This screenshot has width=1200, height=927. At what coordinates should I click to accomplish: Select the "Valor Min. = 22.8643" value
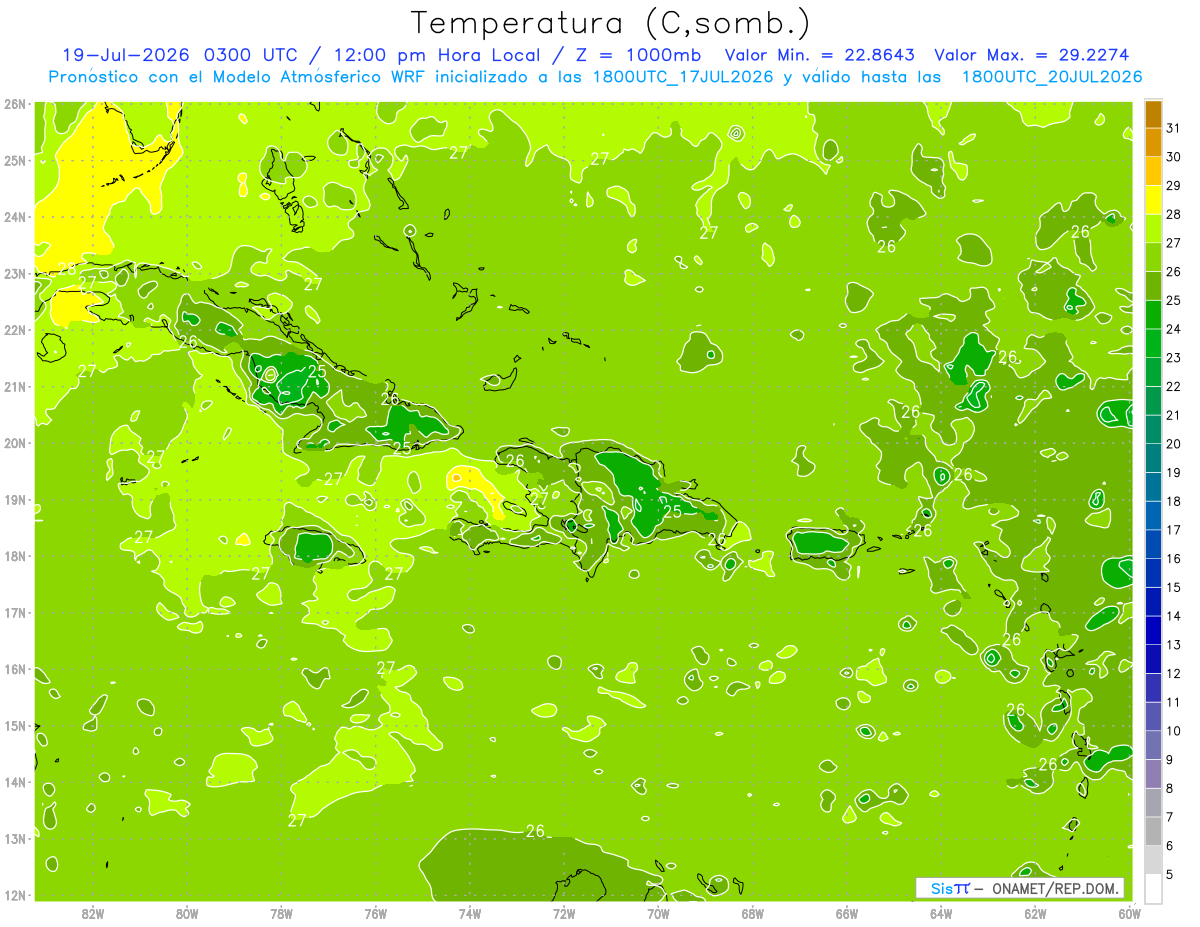pyautogui.click(x=821, y=55)
